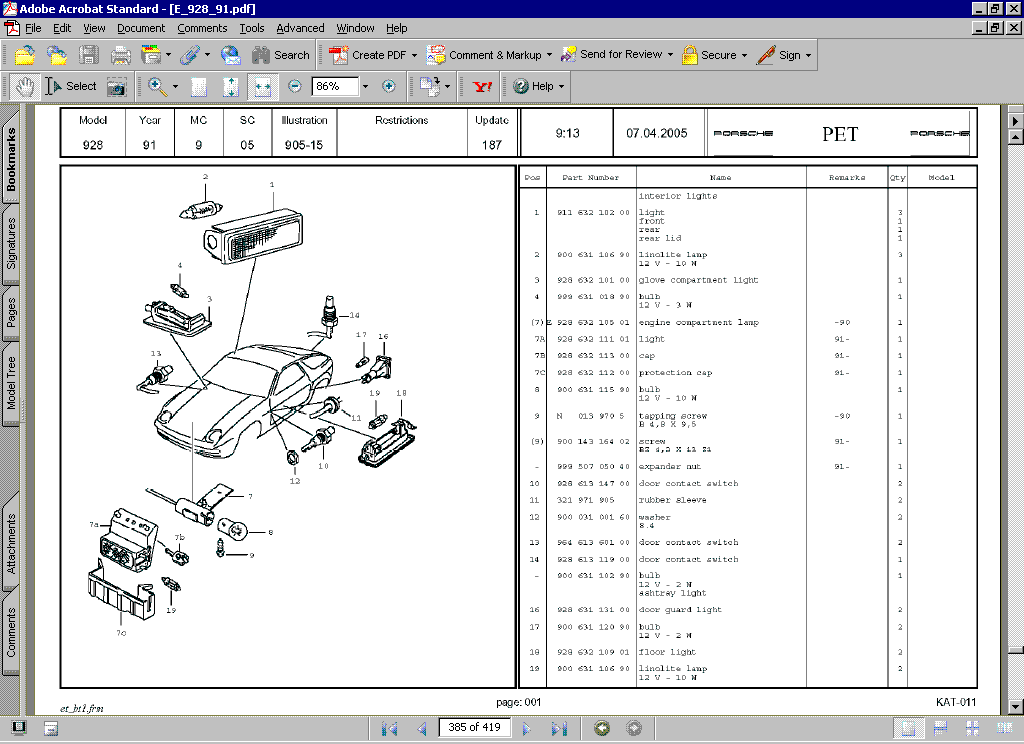The image size is (1024, 744).
Task: Expand the Create PDF dropdown
Action: click(x=414, y=56)
